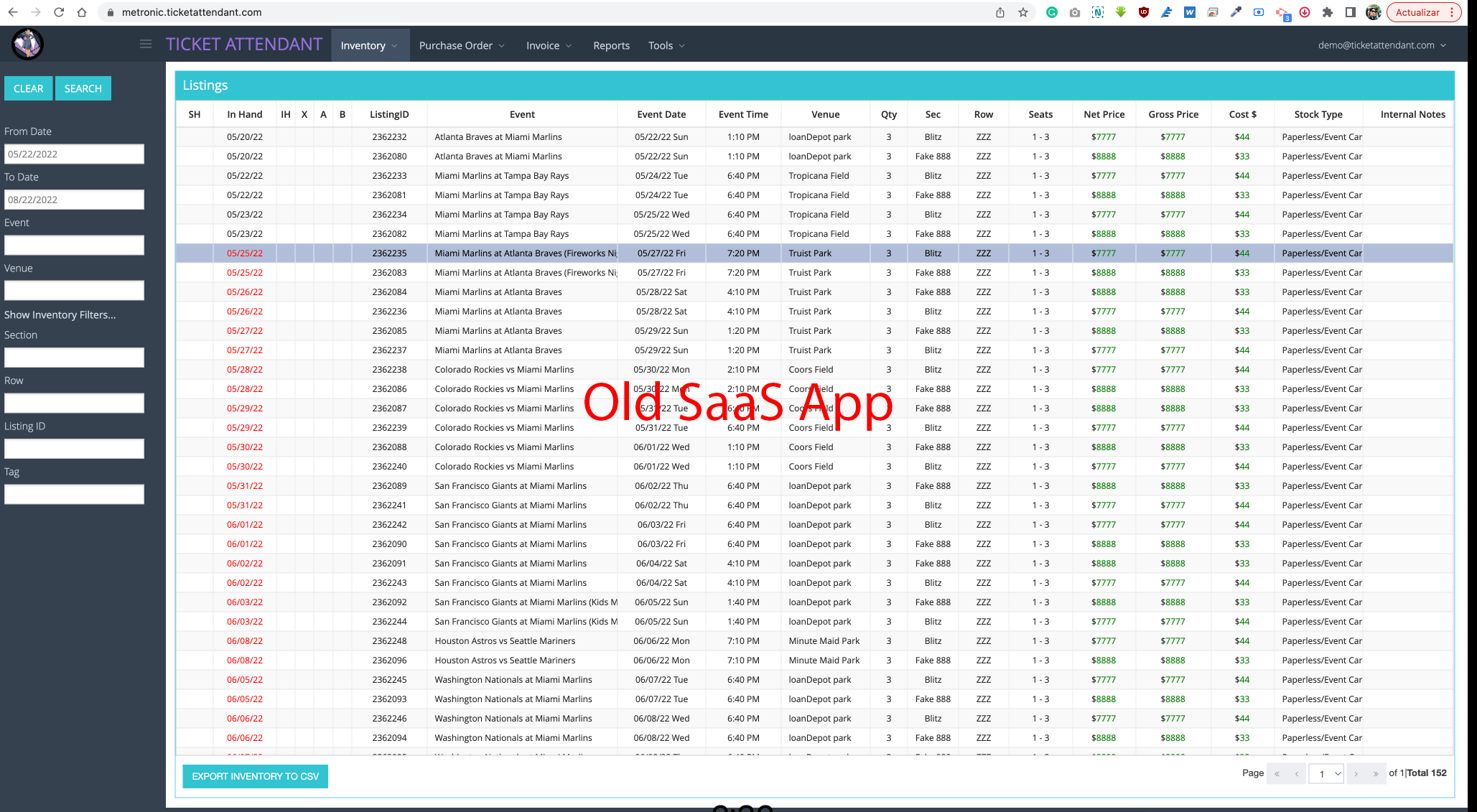Screen dimensions: 1477x812
Task: Go to previous page arrow
Action: pos(1296,774)
